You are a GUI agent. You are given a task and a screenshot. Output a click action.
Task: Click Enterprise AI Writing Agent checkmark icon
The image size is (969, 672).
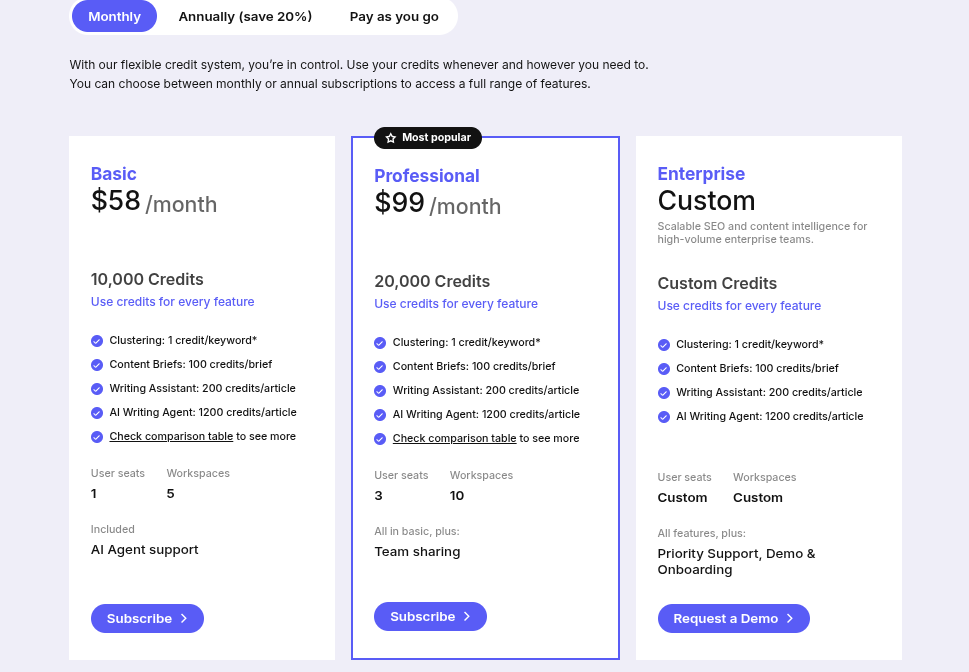tap(664, 417)
